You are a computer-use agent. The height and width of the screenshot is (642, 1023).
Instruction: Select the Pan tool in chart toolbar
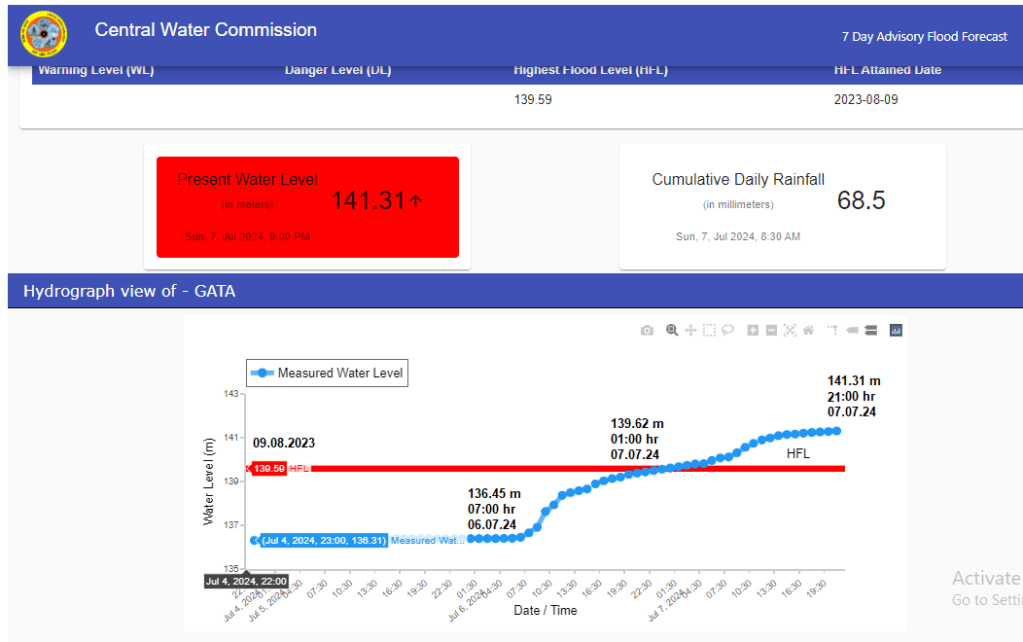(690, 331)
